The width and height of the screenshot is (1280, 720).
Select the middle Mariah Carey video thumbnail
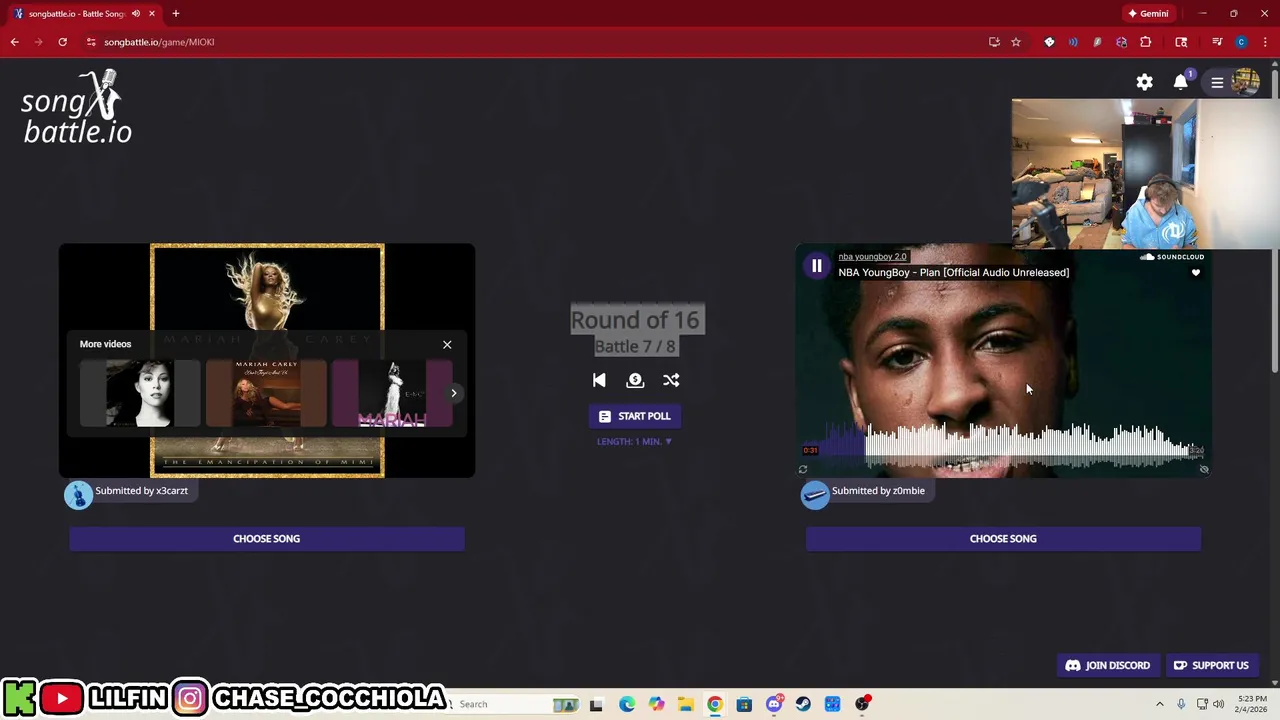(x=266, y=393)
